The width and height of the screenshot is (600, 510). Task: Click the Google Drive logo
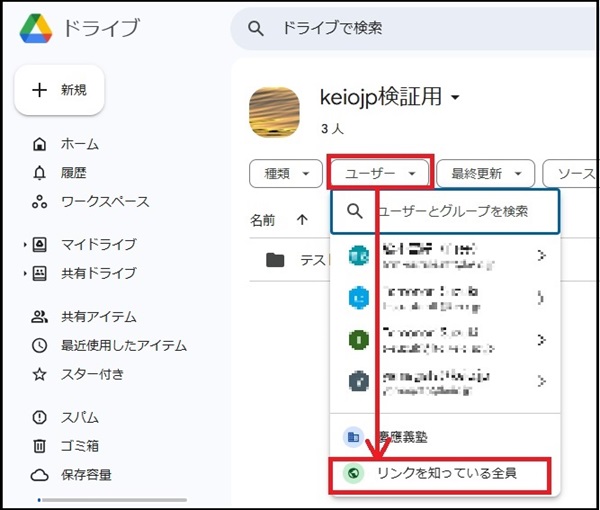tap(36, 28)
